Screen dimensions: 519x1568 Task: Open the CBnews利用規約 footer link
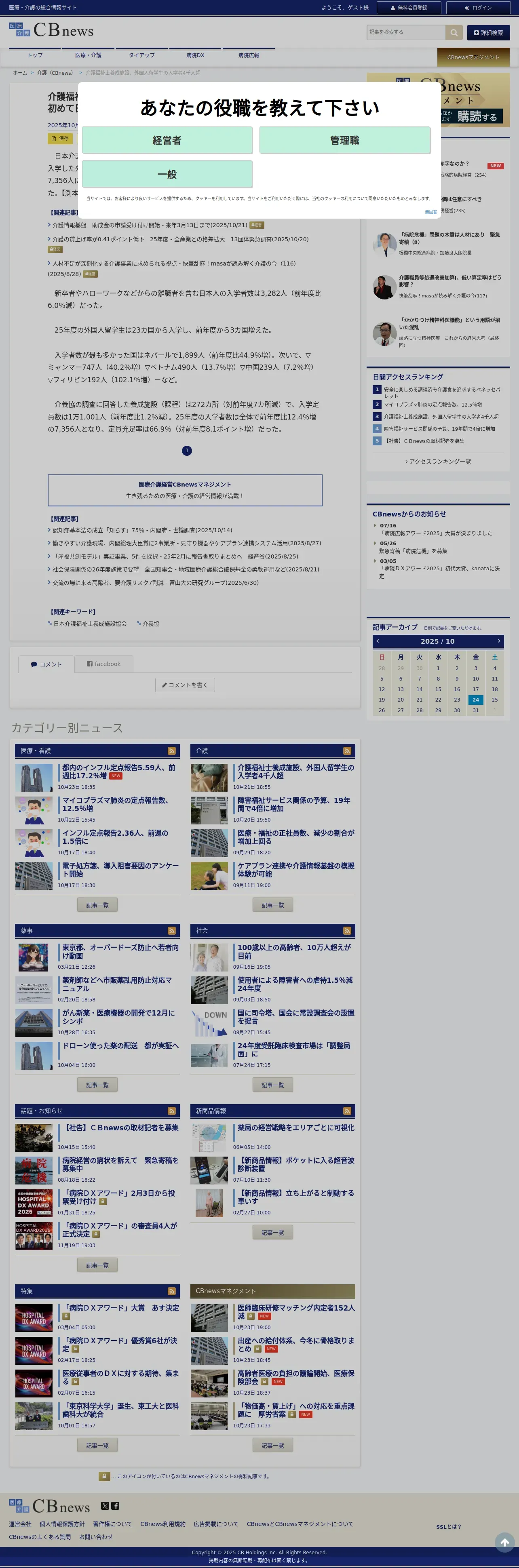click(162, 1524)
